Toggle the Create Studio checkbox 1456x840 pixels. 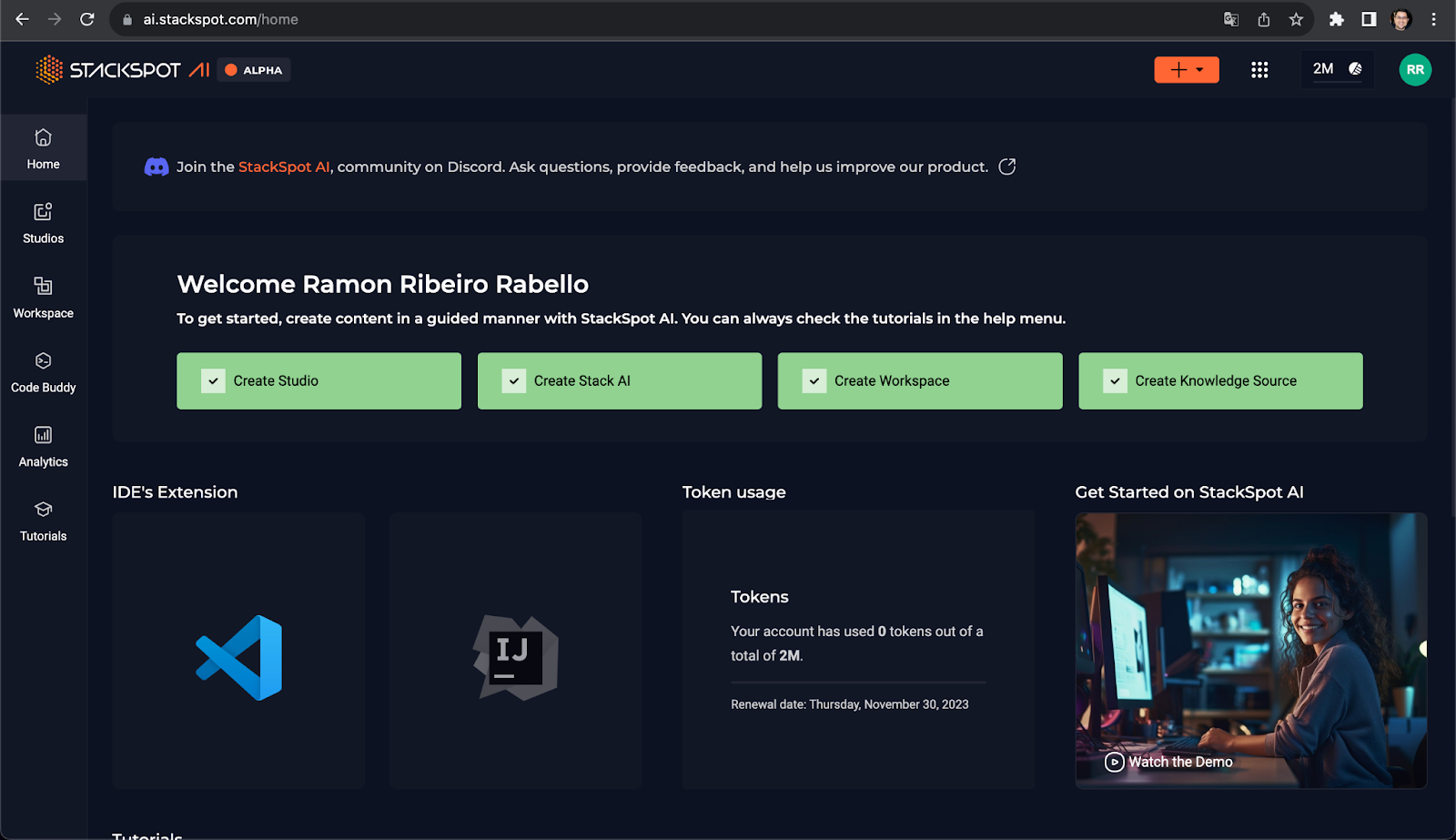point(213,381)
